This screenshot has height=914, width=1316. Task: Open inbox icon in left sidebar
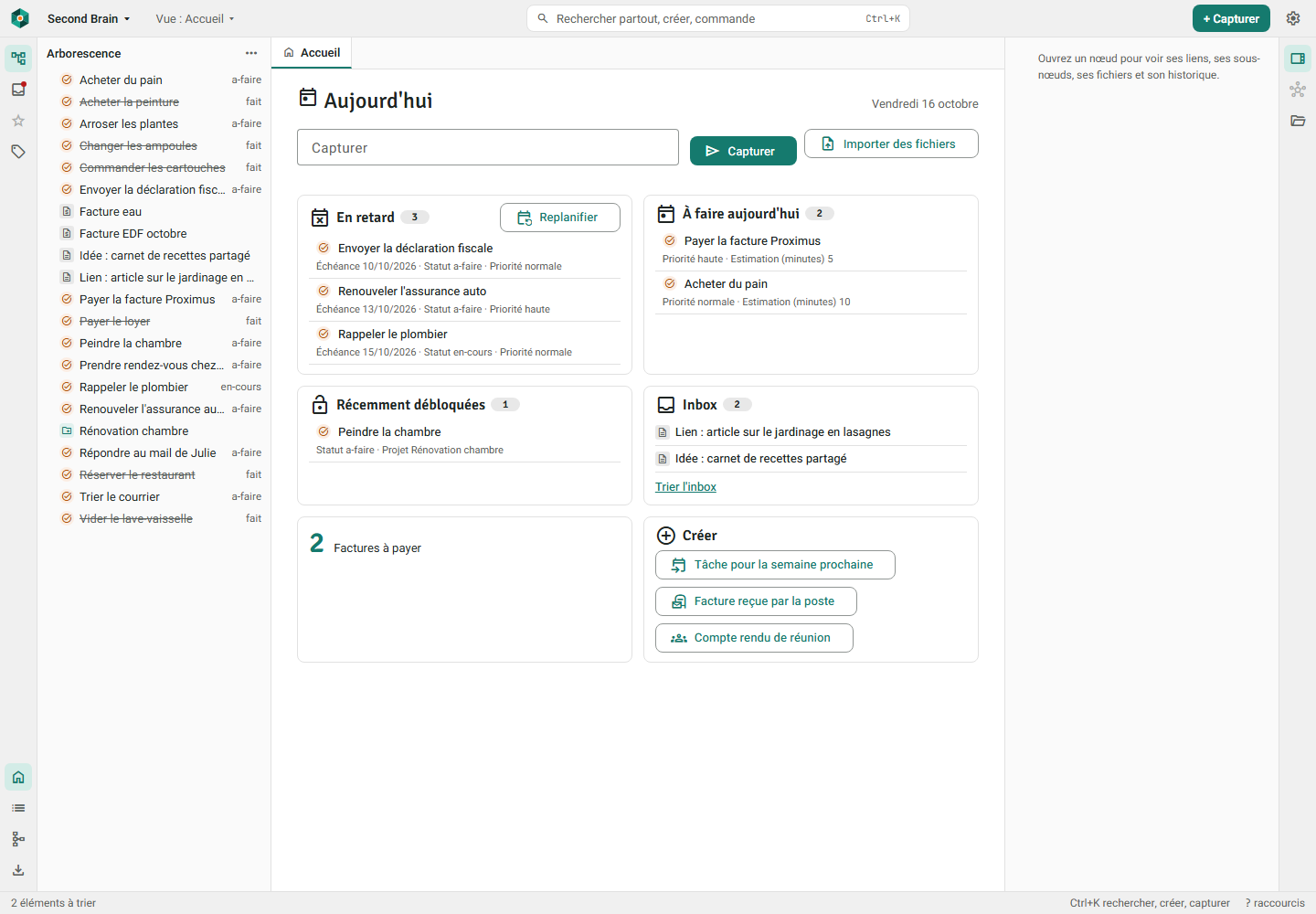click(x=18, y=90)
